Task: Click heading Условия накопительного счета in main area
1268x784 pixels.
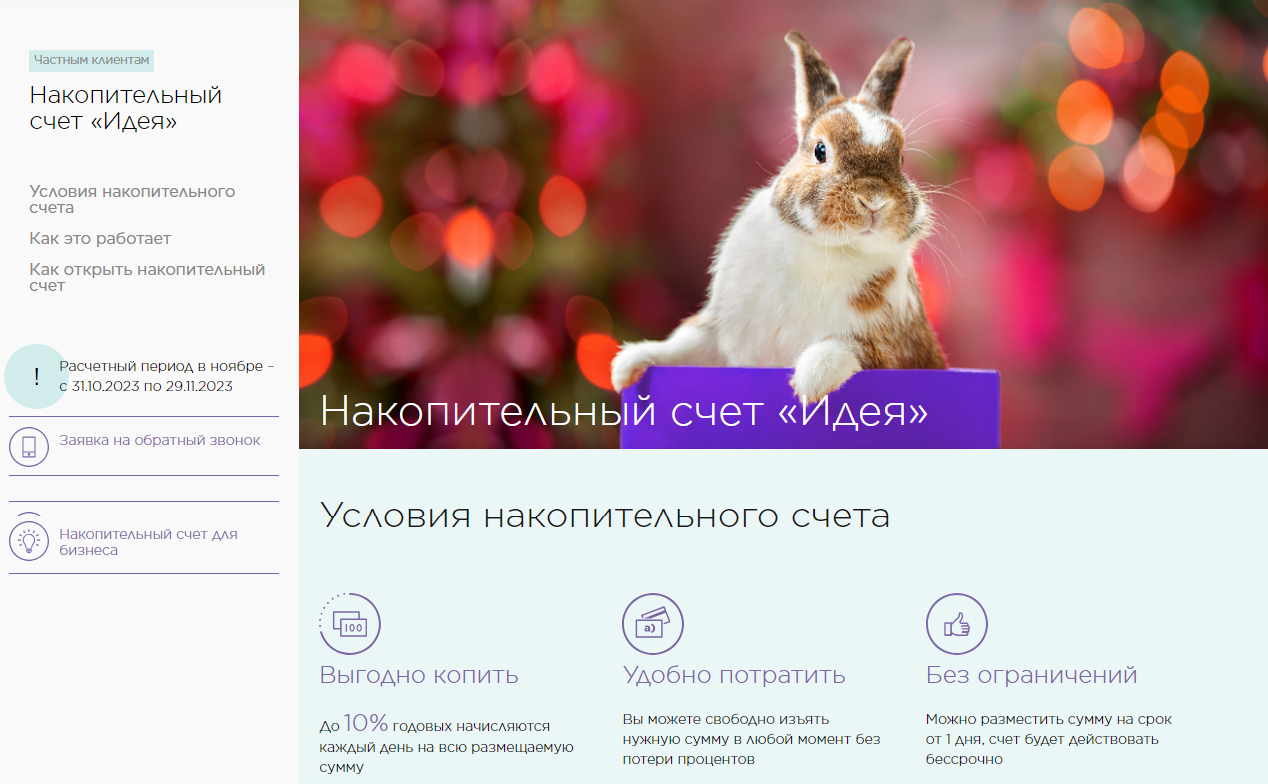Action: (x=605, y=516)
